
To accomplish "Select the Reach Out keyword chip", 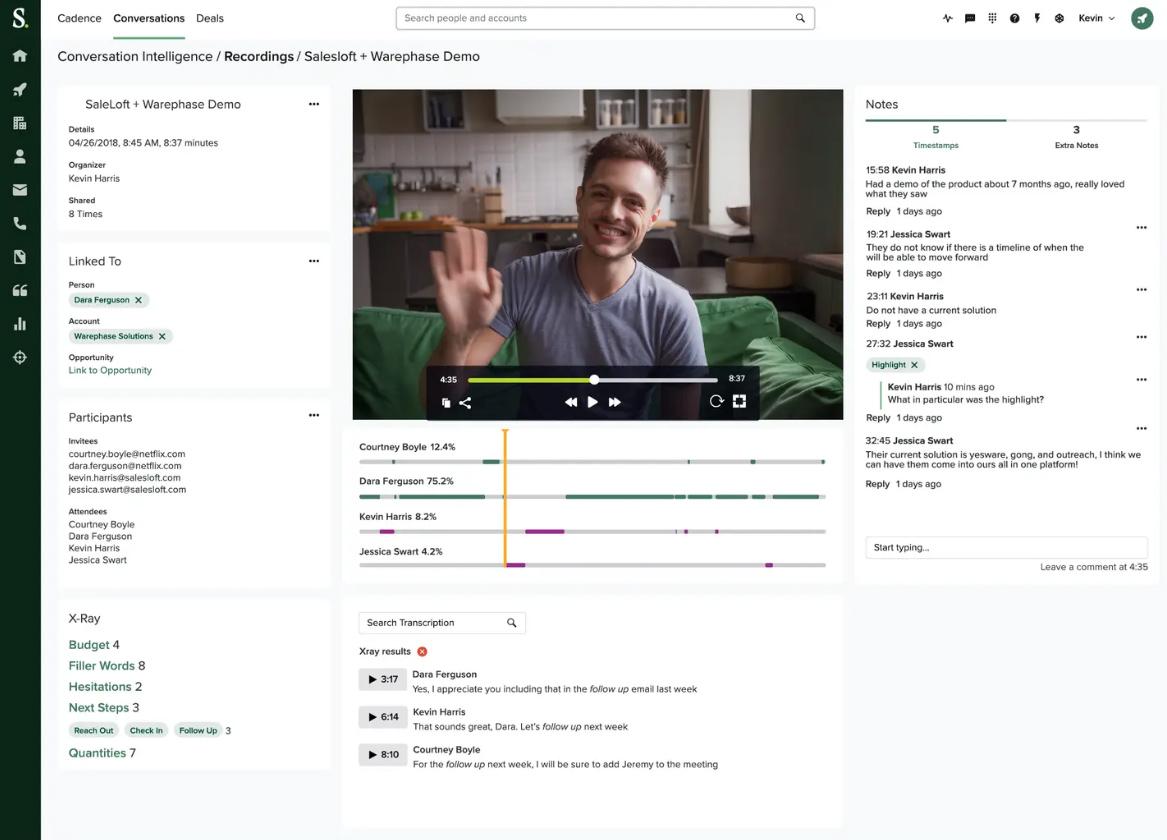I will point(94,731).
